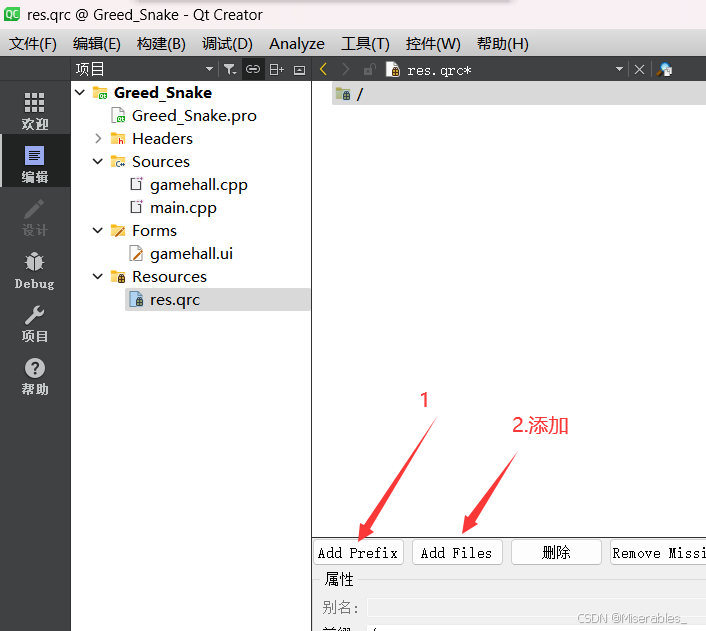706x631 pixels.
Task: Click the file lock icon in editor bar
Action: tap(369, 70)
